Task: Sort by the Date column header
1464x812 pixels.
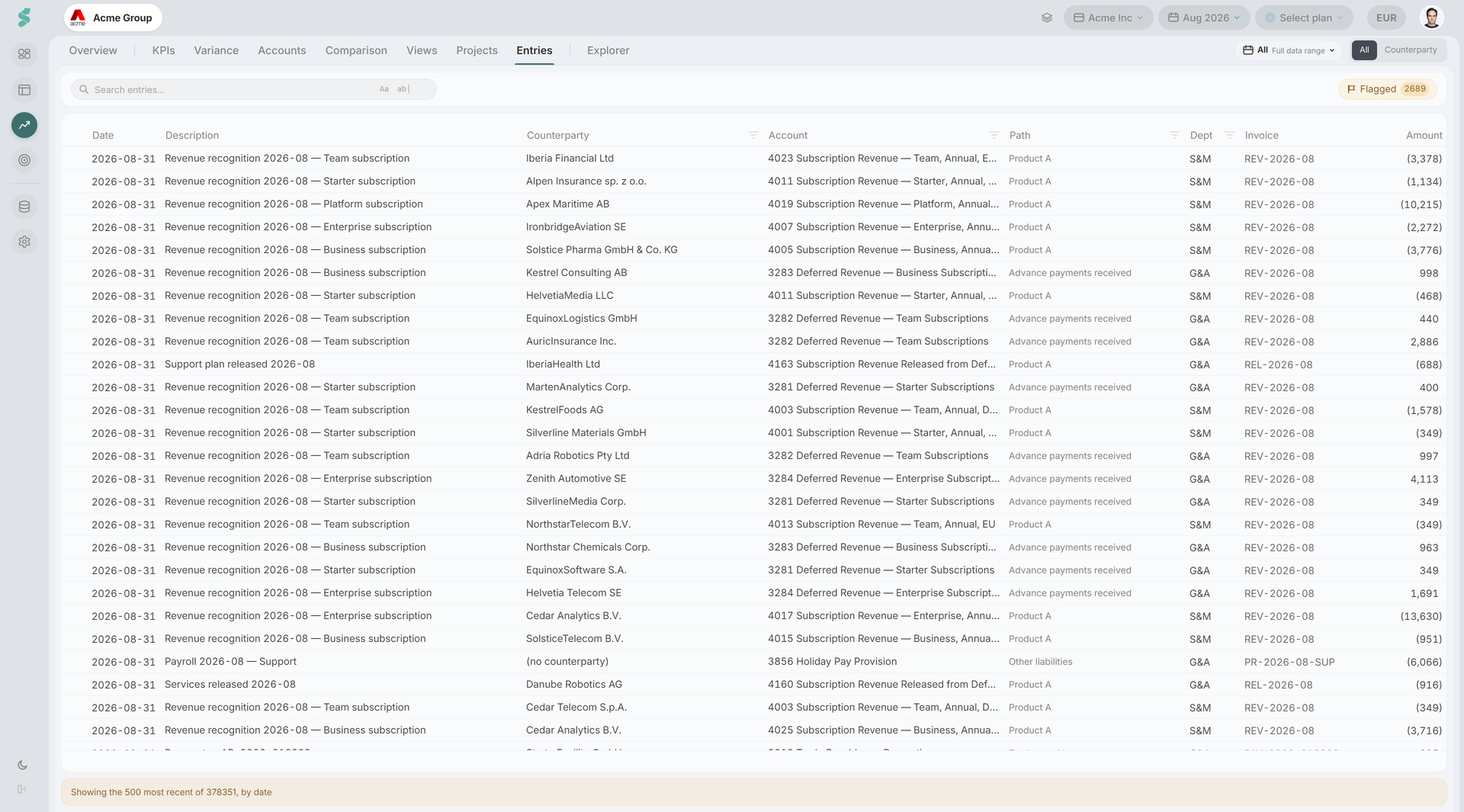Action: 103,135
